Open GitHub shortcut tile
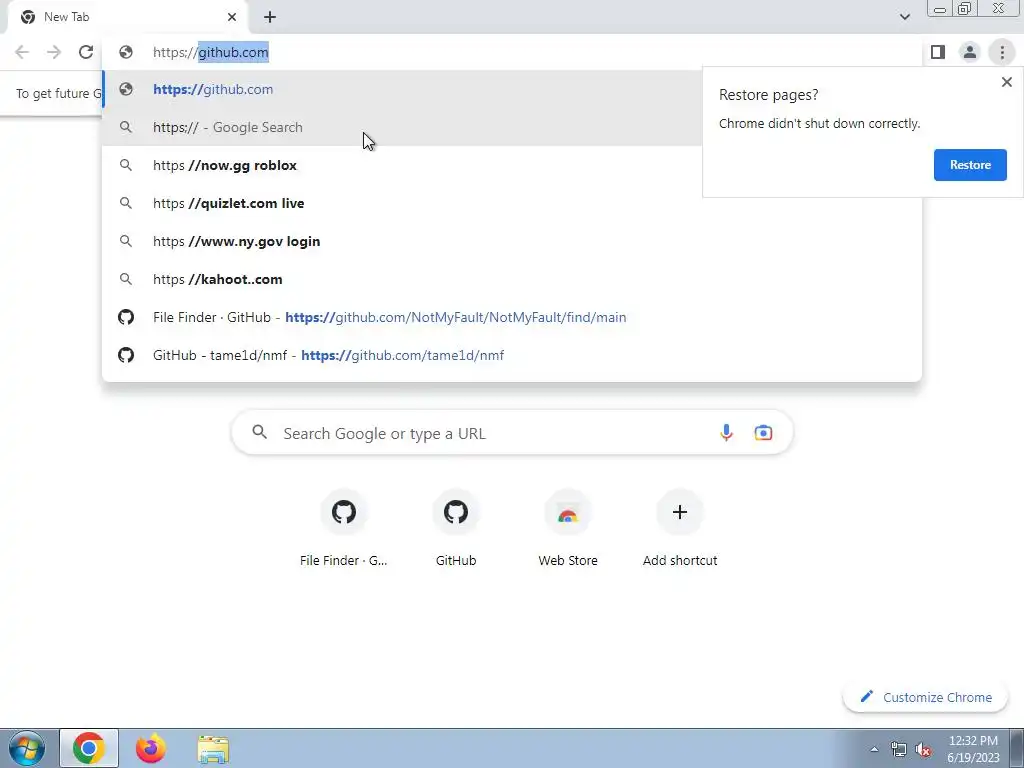This screenshot has height=768, width=1024. click(456, 528)
